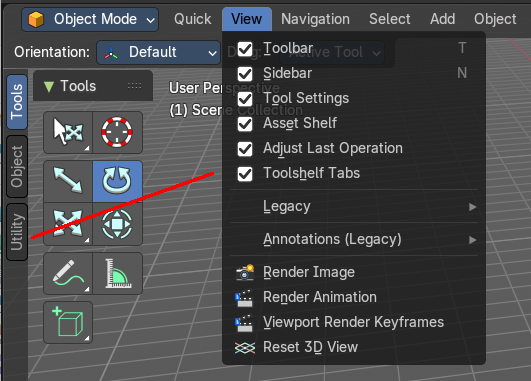The width and height of the screenshot is (531, 381).
Task: Open the Object menu
Action: pos(495,19)
